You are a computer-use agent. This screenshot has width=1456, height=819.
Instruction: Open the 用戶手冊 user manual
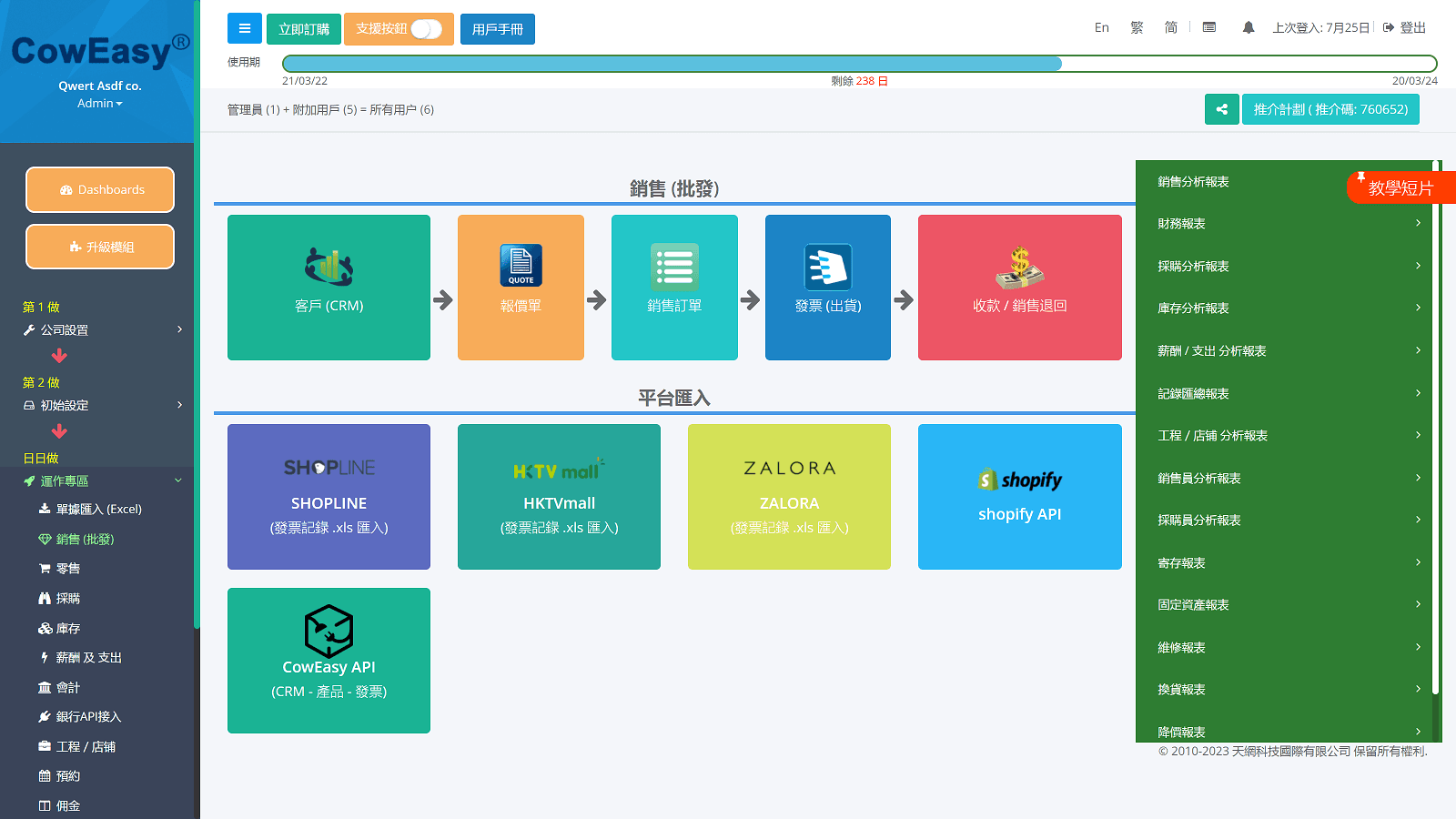tap(497, 28)
